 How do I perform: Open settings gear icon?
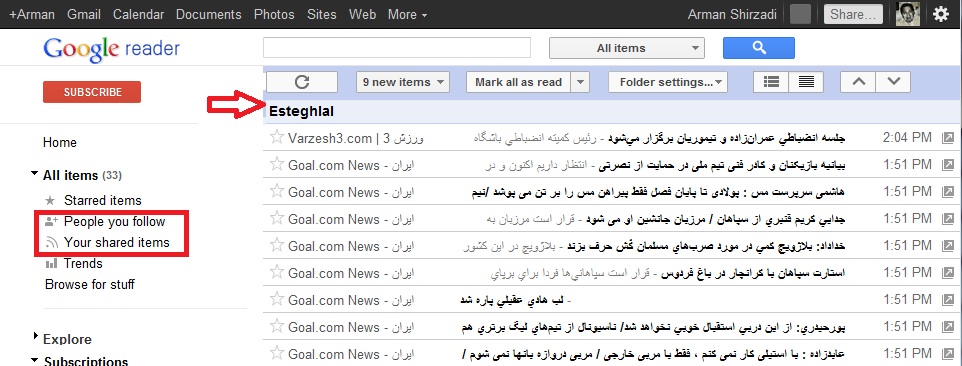(941, 14)
